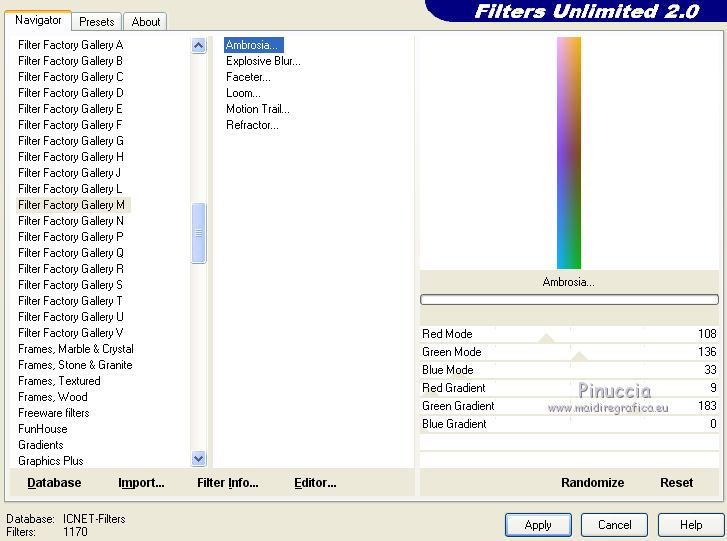This screenshot has height=541, width=727.
Task: Open the Presets tab
Action: (96, 22)
